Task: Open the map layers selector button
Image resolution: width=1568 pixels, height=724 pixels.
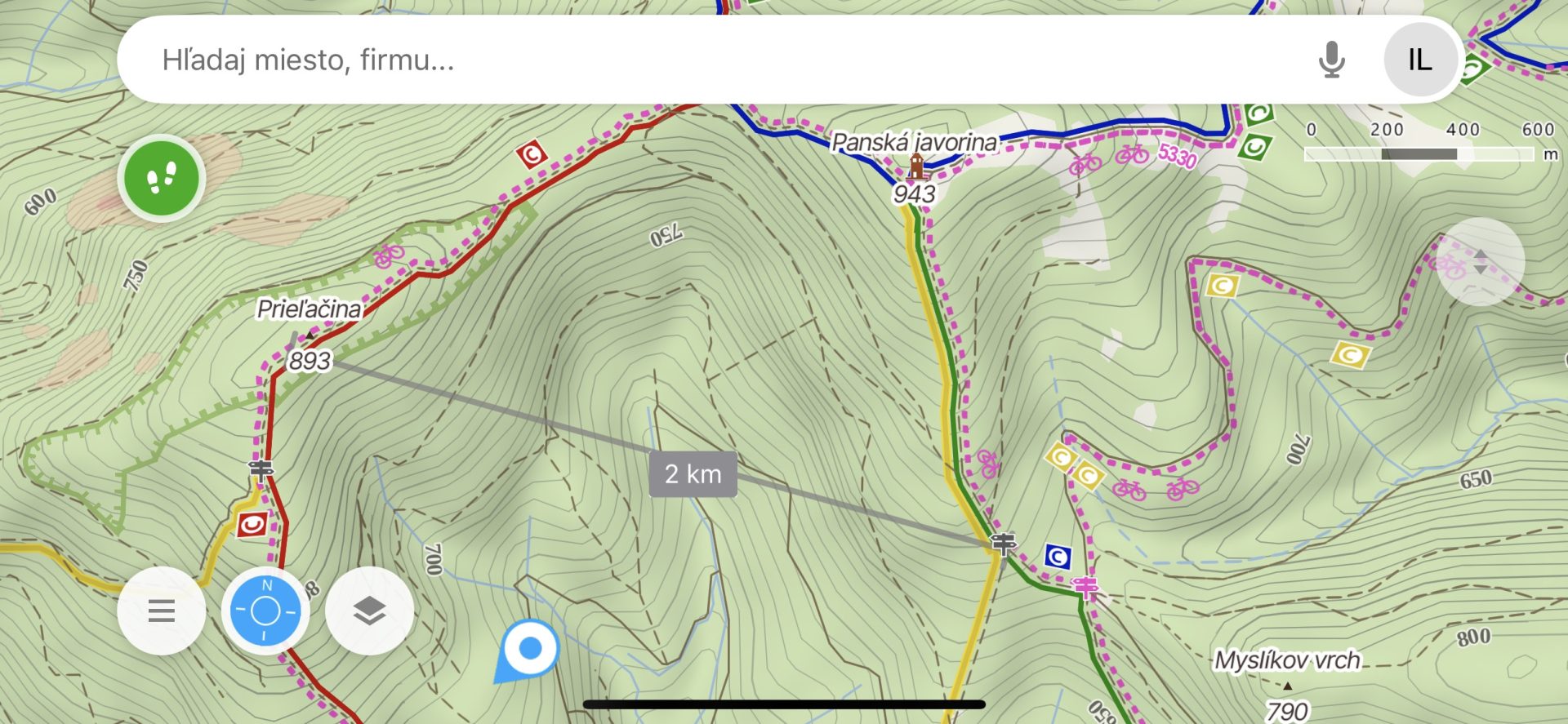Action: (x=369, y=611)
